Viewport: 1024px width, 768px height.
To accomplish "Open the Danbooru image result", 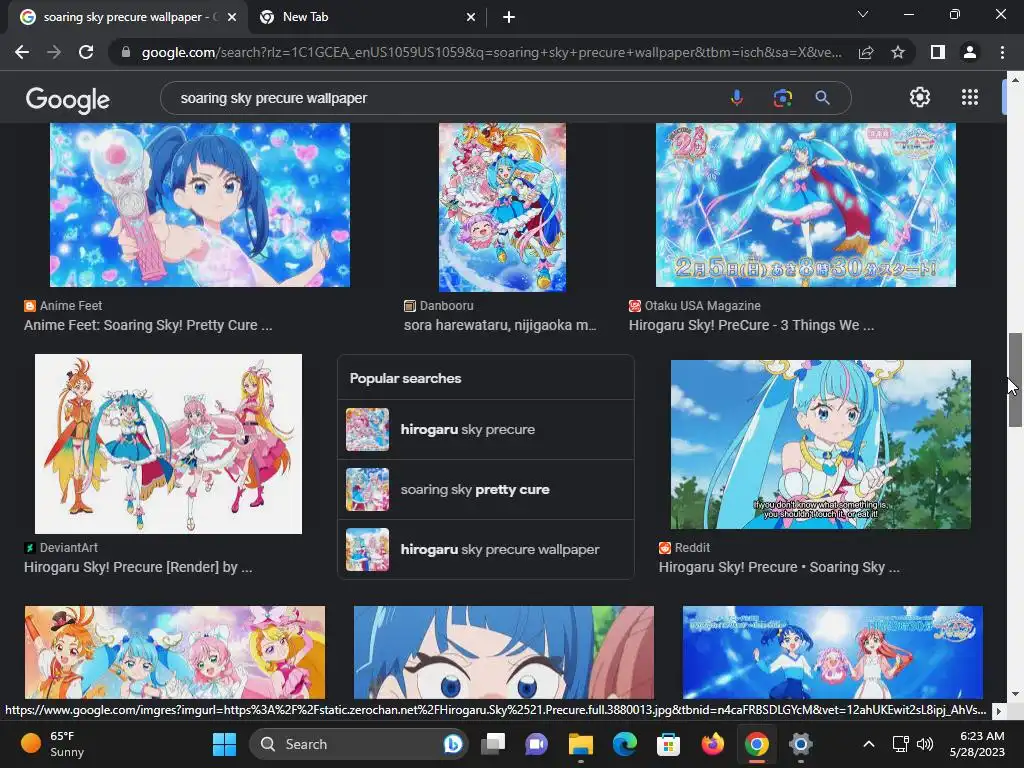I will (x=502, y=207).
